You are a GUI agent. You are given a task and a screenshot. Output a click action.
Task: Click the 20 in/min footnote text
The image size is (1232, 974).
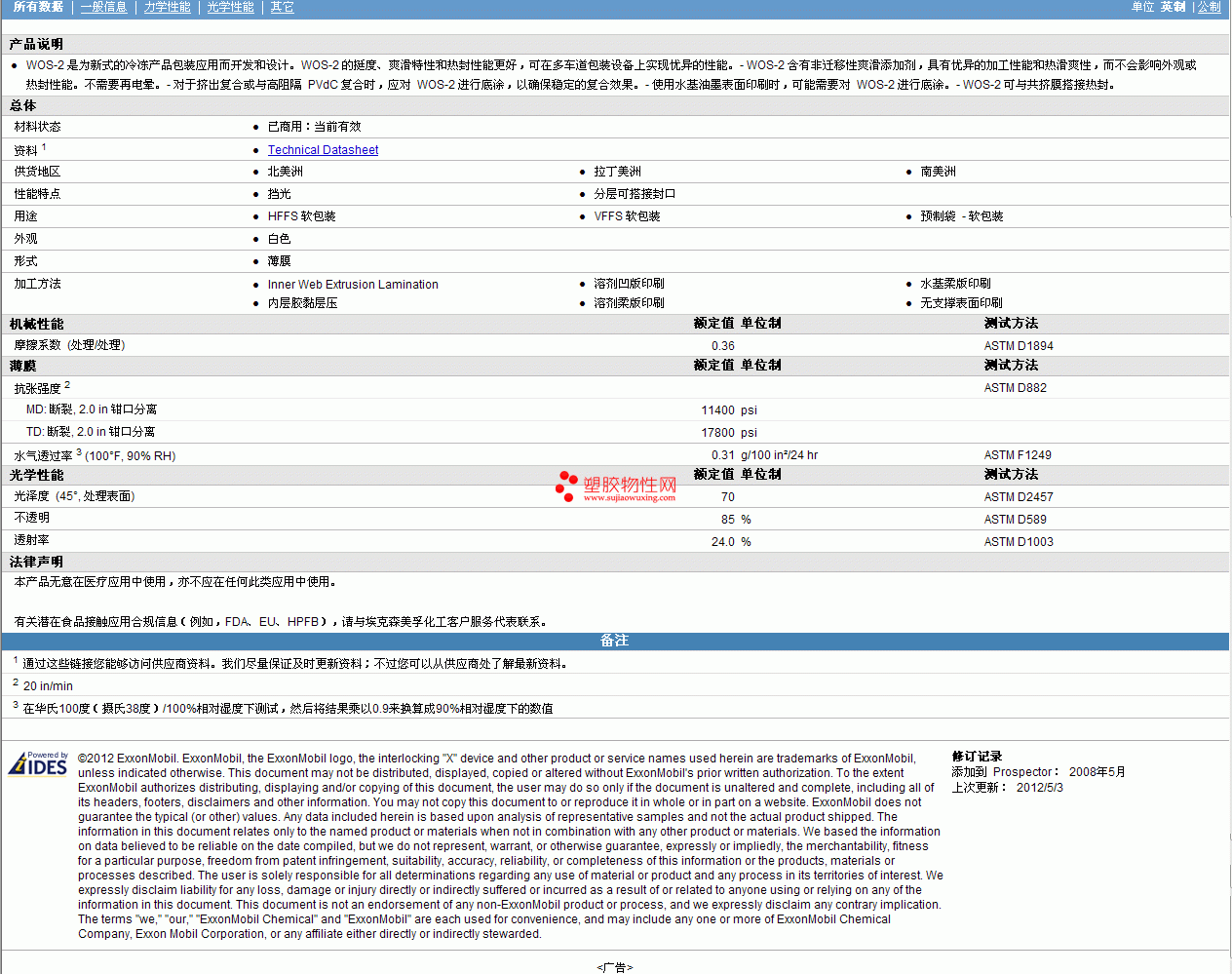click(x=48, y=686)
